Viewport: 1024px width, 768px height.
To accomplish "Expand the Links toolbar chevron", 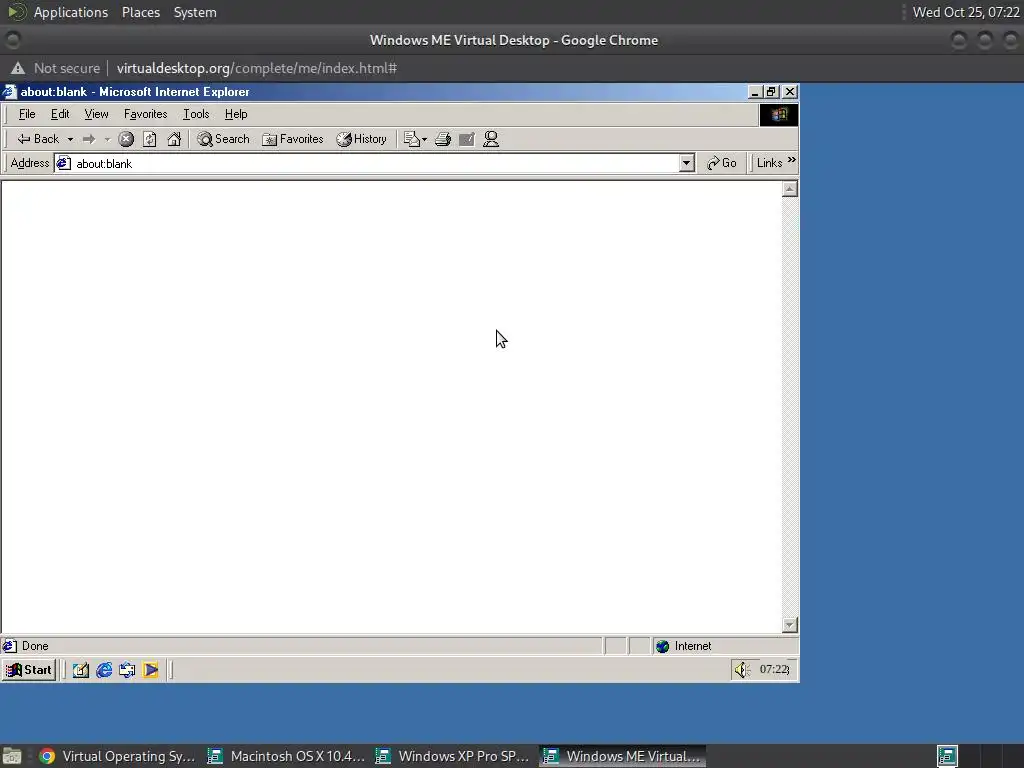I will tap(792, 160).
